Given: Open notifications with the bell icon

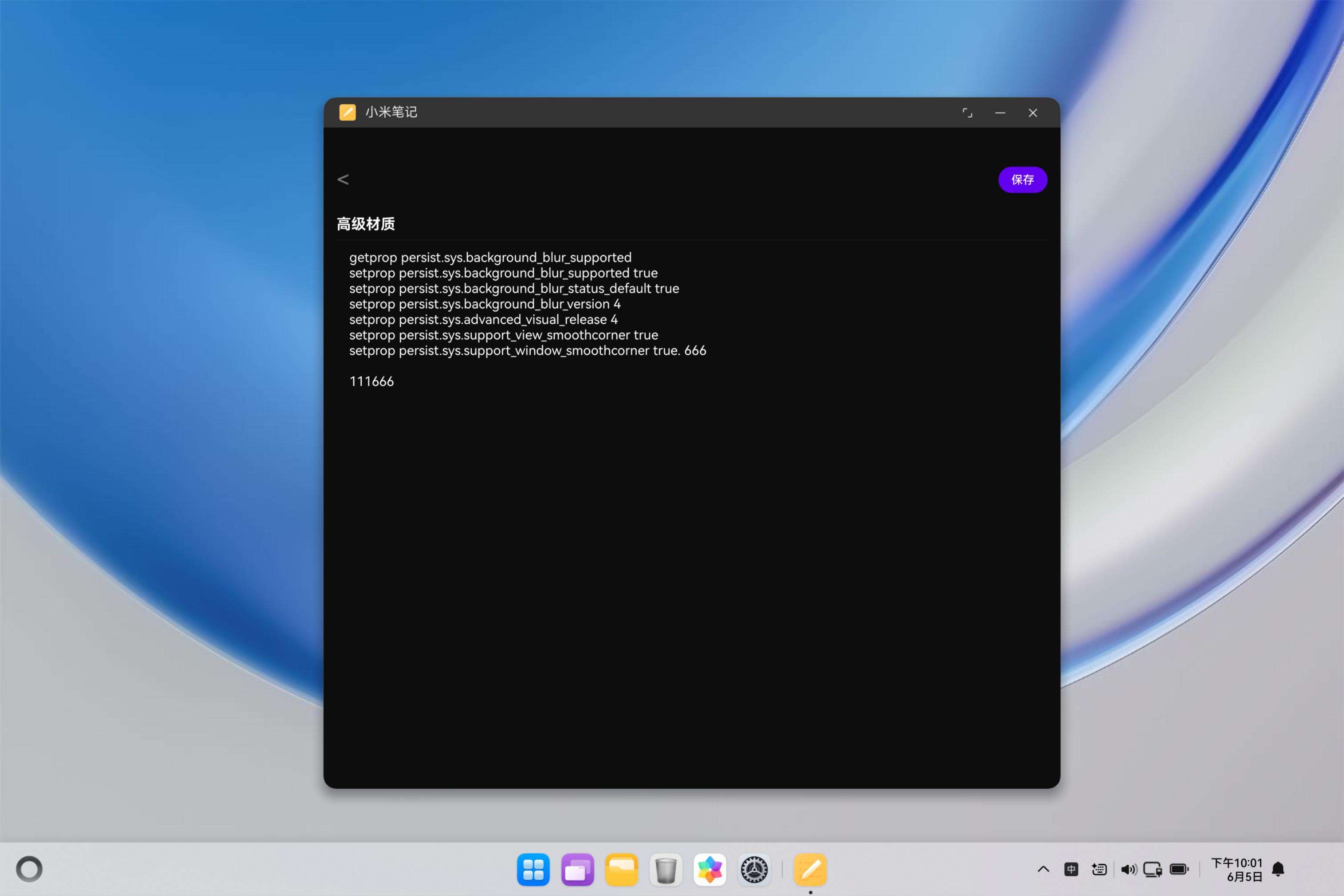Looking at the screenshot, I should pyautogui.click(x=1278, y=869).
